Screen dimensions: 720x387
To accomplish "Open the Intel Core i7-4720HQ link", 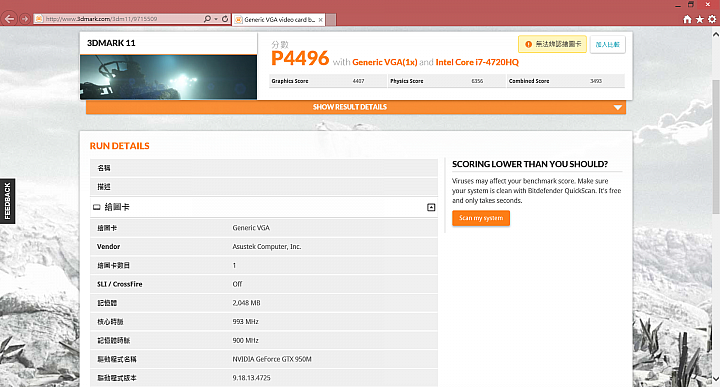I will pos(477,62).
